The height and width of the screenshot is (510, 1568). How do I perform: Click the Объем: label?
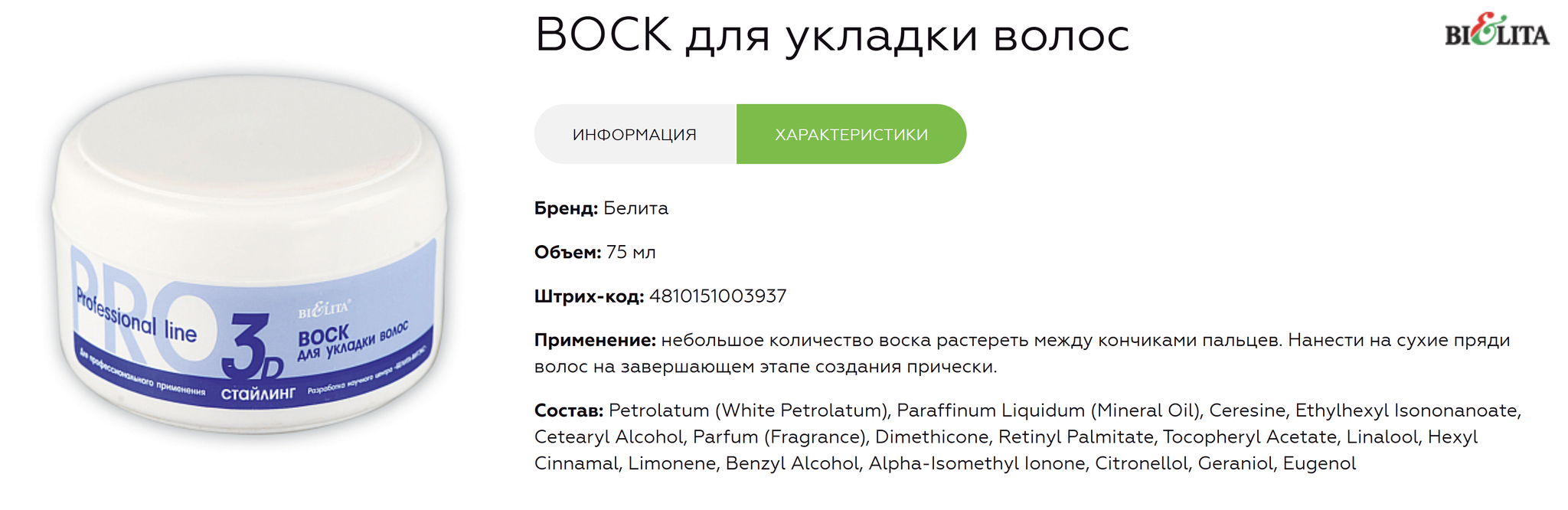(x=567, y=252)
